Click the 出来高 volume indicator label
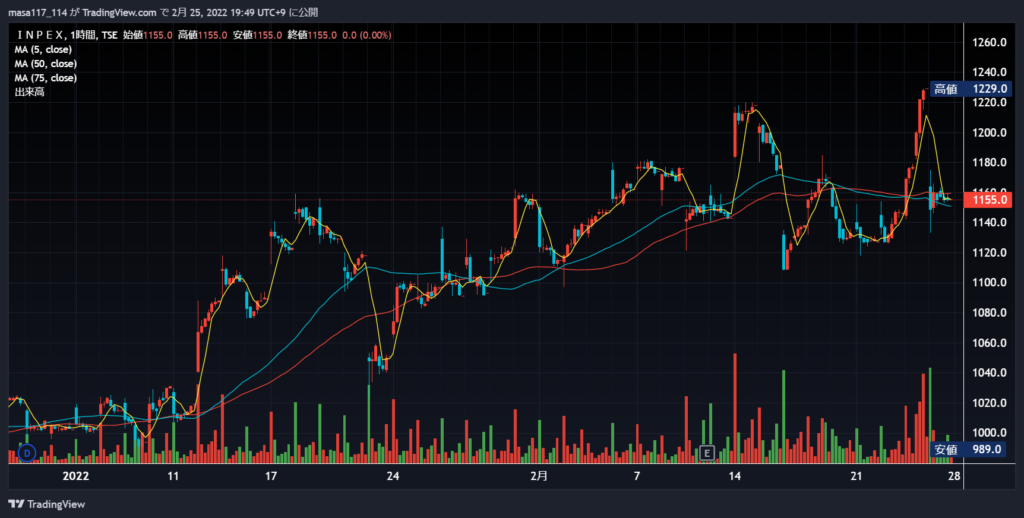The width and height of the screenshot is (1024, 518). point(29,92)
